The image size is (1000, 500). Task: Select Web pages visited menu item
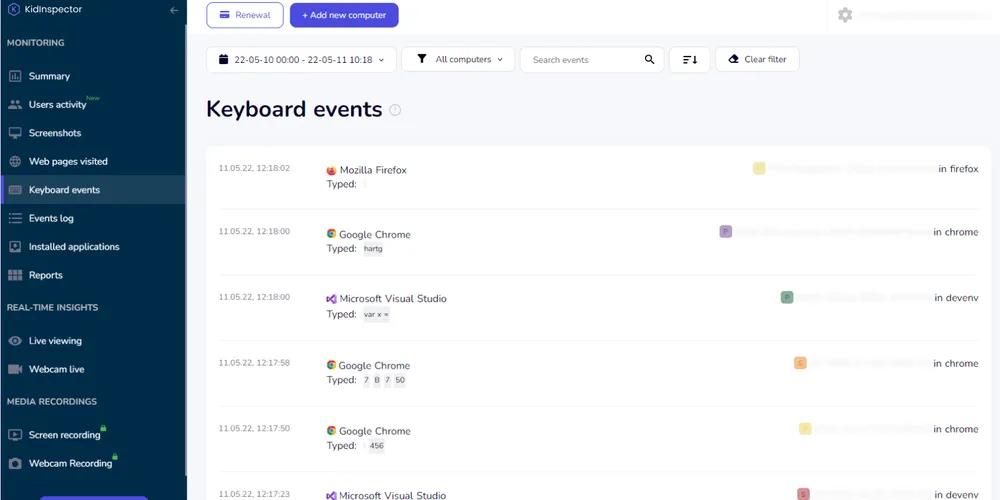pos(68,161)
